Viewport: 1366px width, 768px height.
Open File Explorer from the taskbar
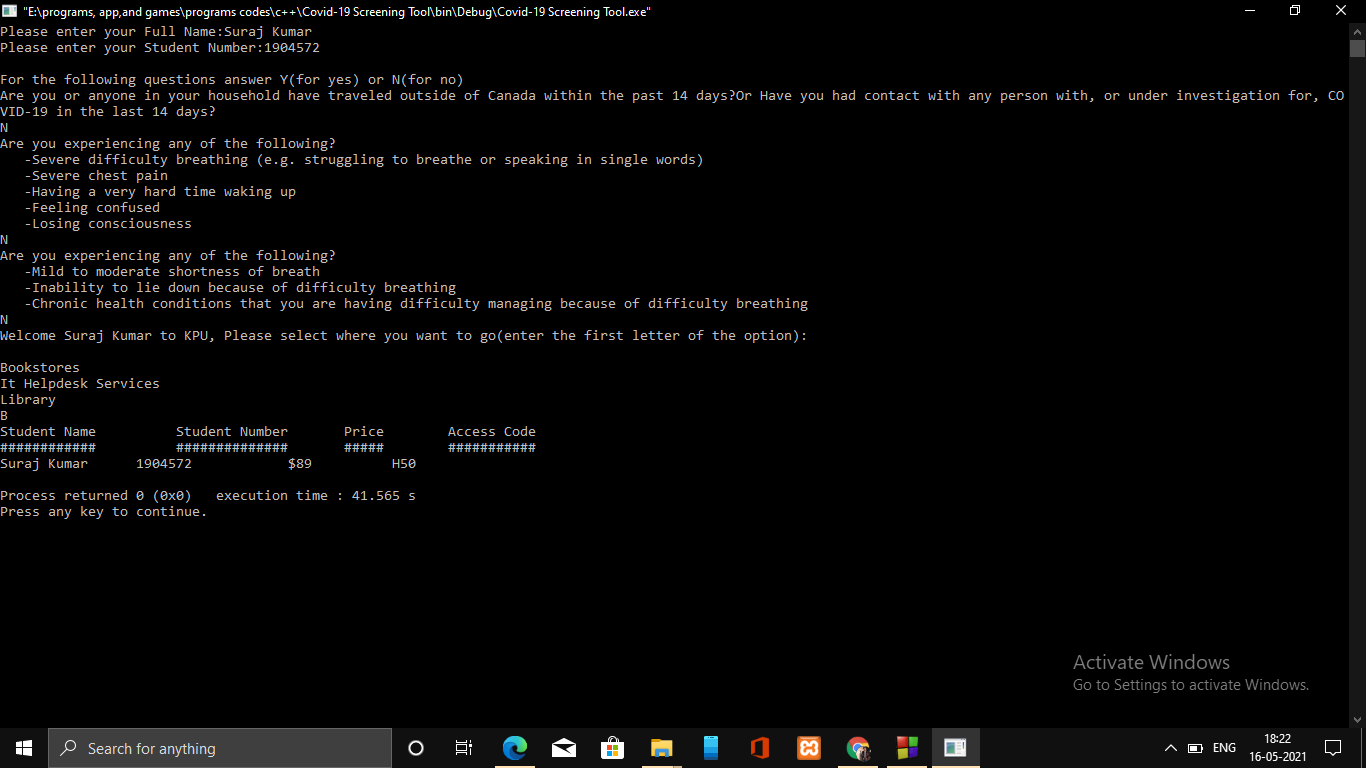(661, 747)
